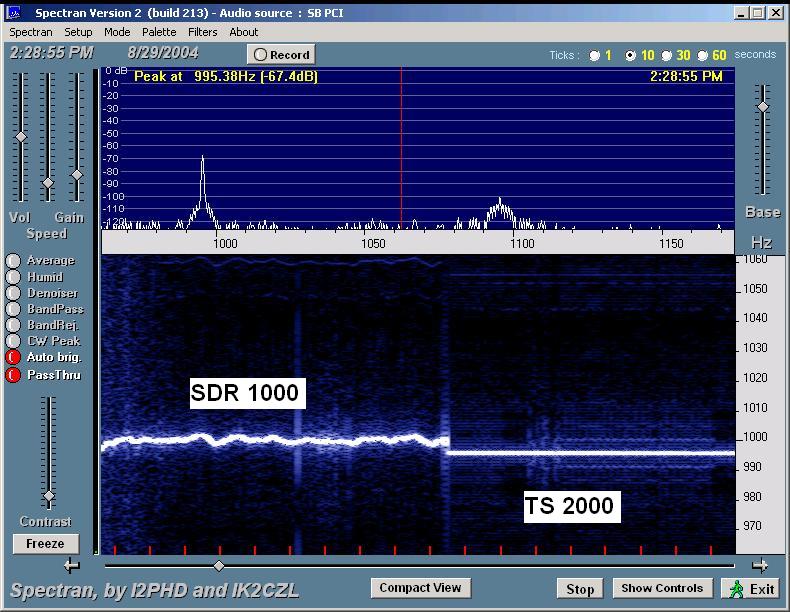Select the 10 seconds ticks option
The width and height of the screenshot is (790, 612).
point(630,55)
